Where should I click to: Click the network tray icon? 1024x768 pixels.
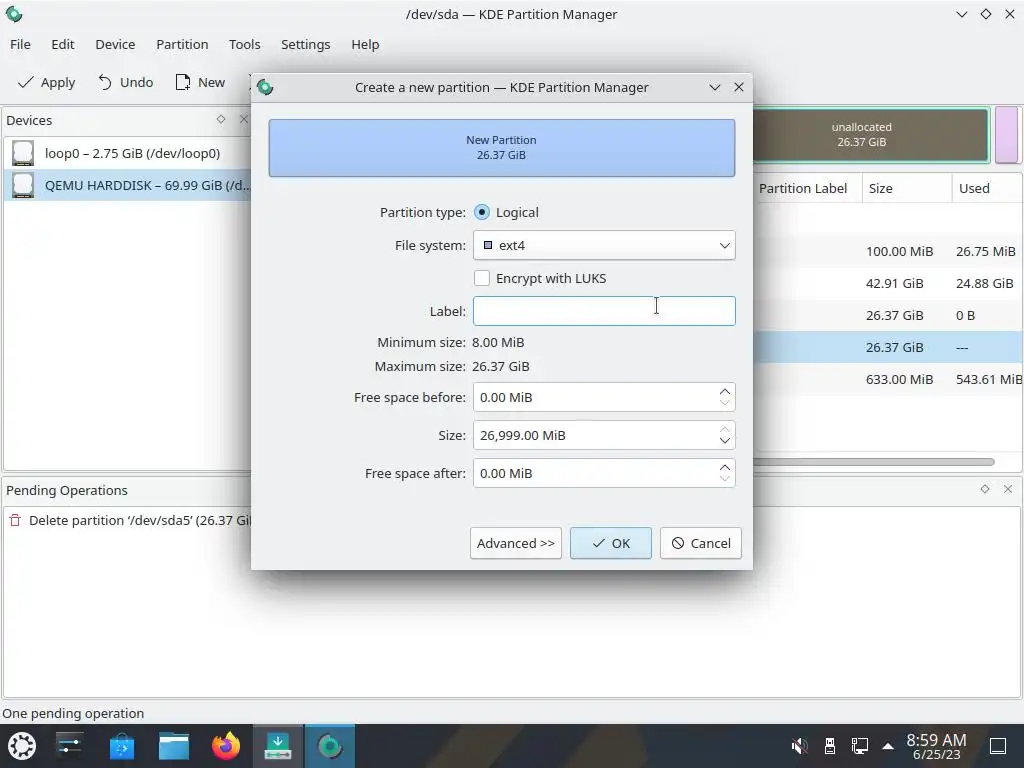[859, 746]
